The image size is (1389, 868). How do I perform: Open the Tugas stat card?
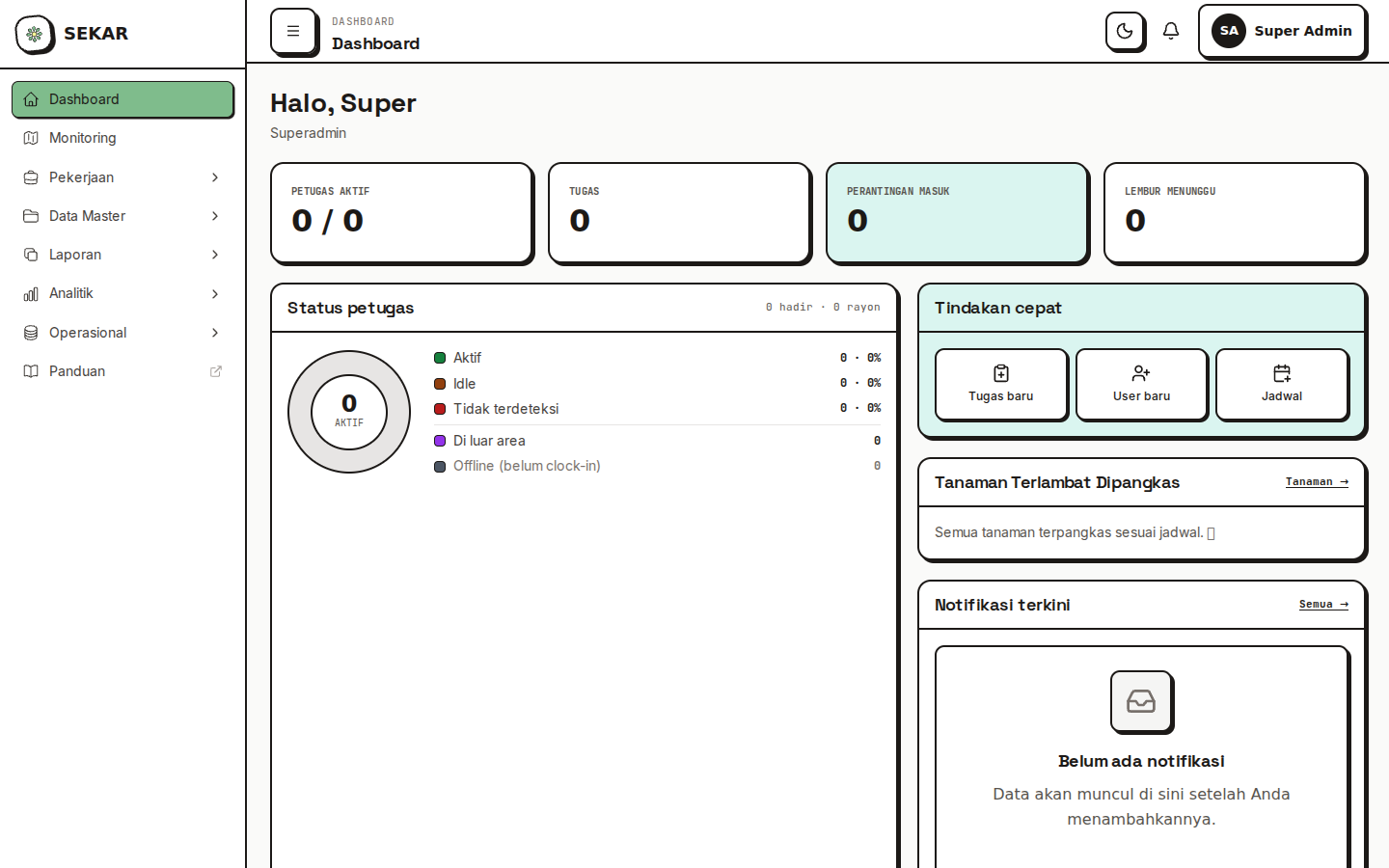[679, 212]
